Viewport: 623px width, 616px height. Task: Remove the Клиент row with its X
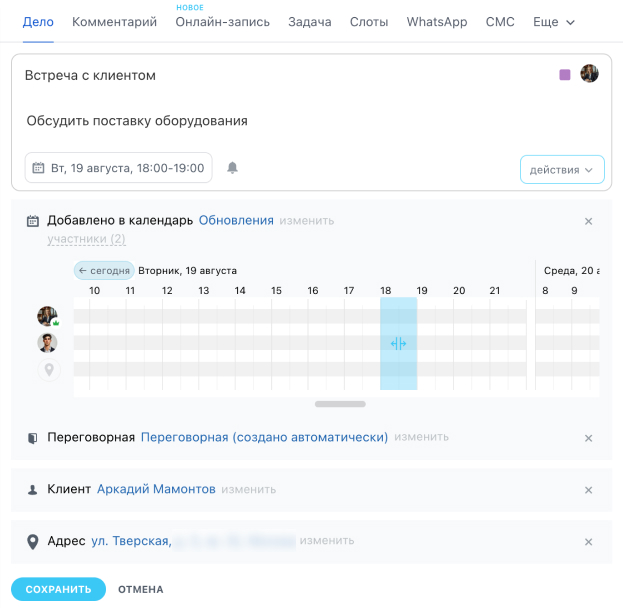(x=588, y=490)
